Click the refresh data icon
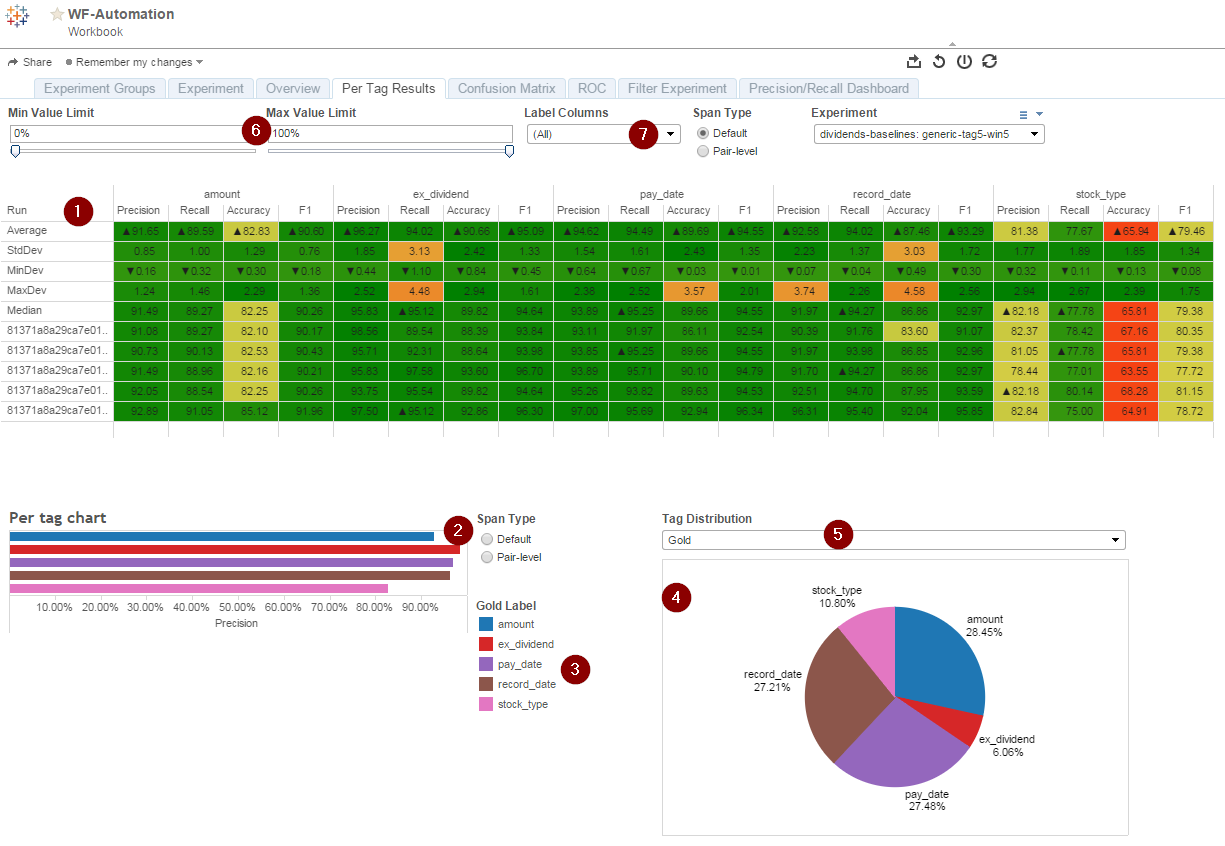This screenshot has width=1225, height=846. [x=989, y=61]
